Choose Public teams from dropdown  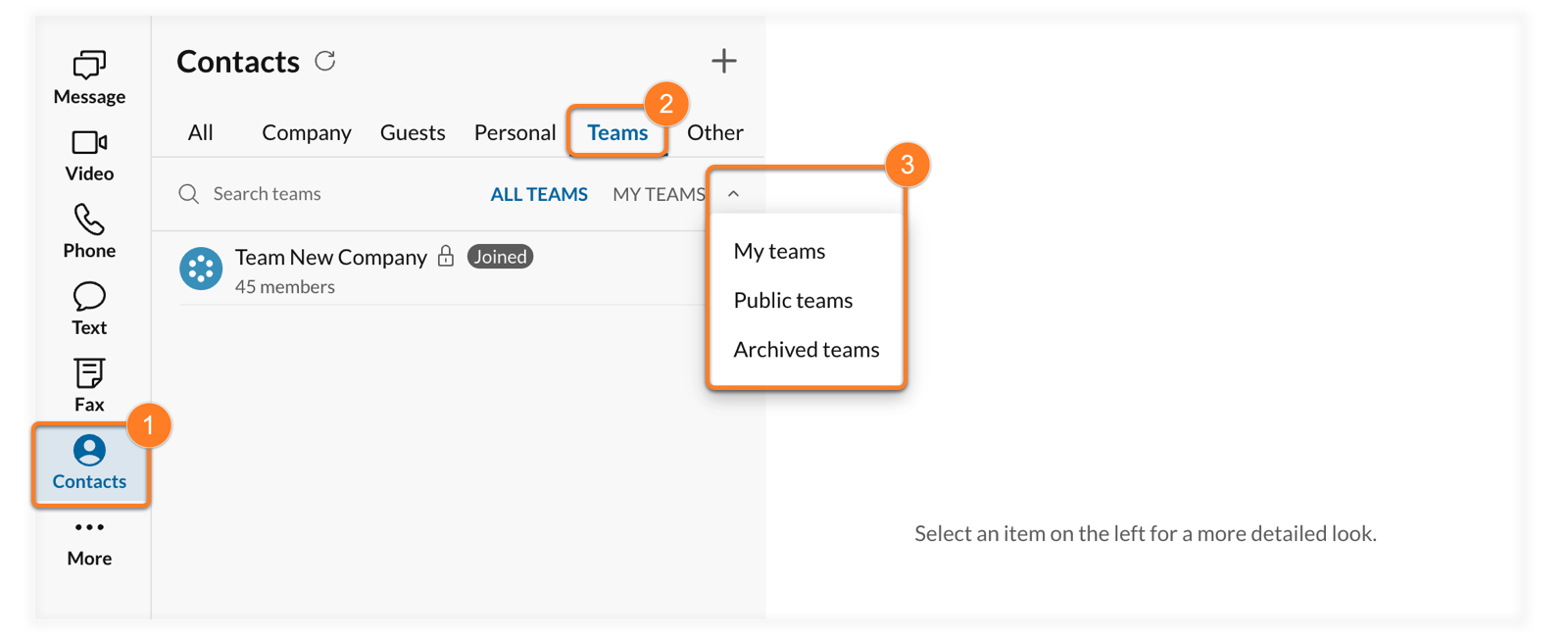(x=793, y=300)
